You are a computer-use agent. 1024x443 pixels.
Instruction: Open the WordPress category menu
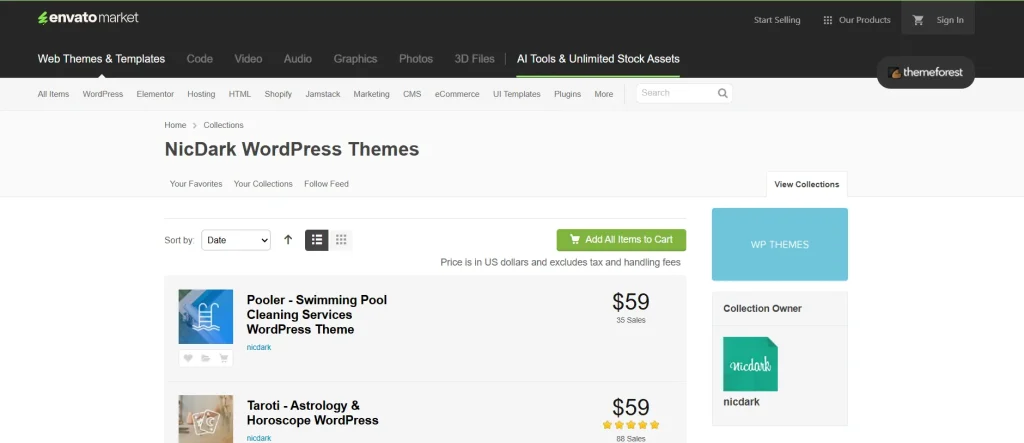[103, 94]
